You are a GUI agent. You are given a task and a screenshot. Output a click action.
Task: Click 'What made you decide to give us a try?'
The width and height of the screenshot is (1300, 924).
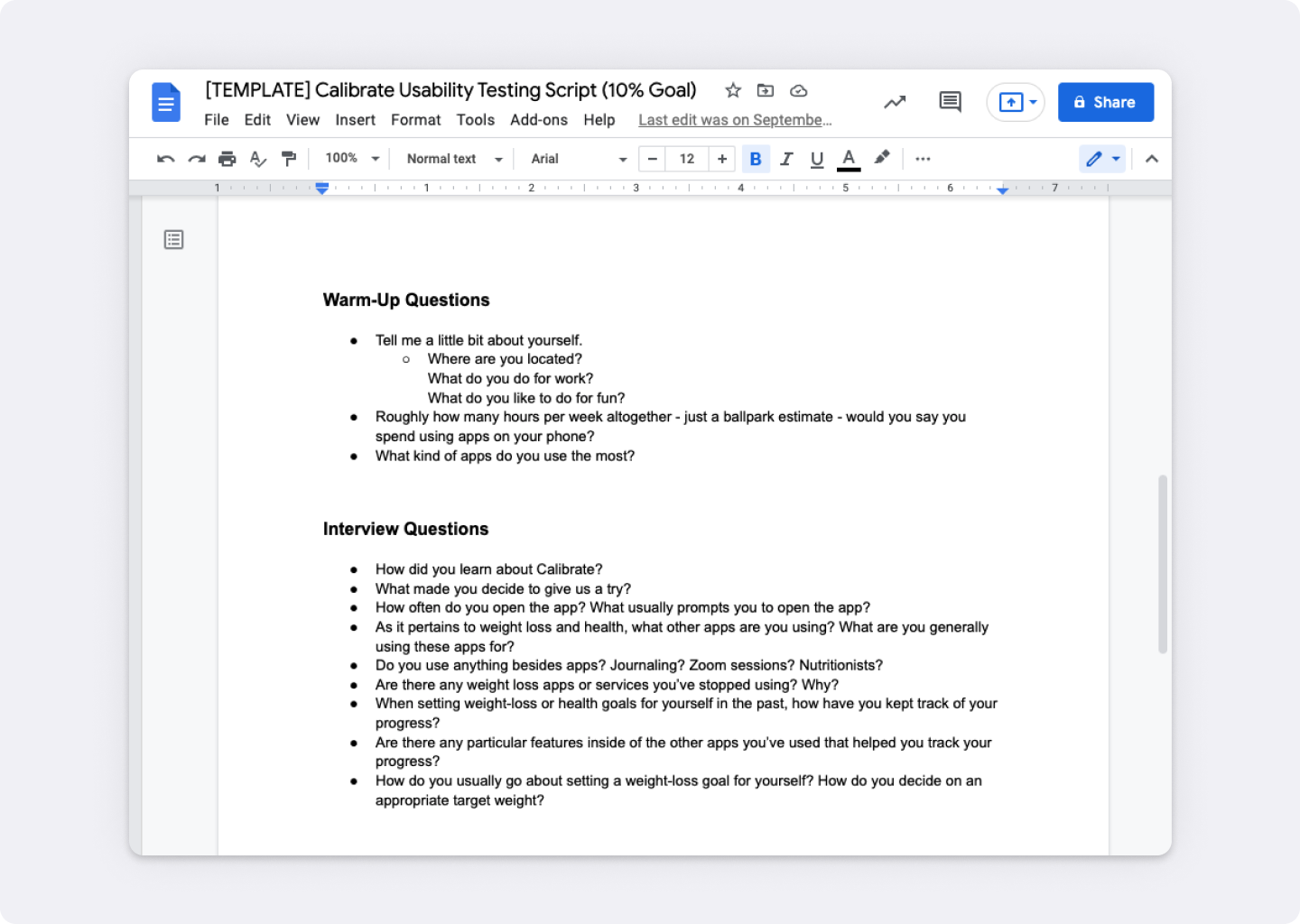[504, 589]
